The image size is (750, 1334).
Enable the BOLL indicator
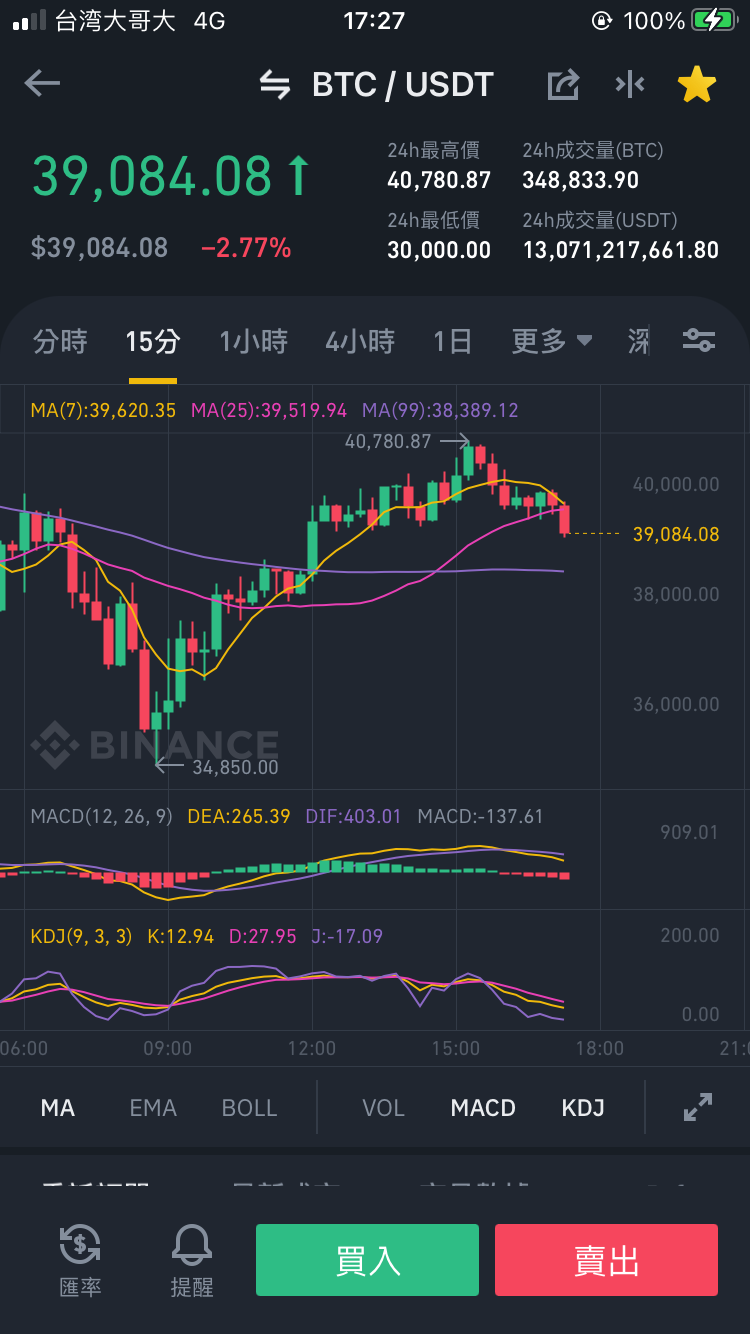pyautogui.click(x=249, y=1108)
